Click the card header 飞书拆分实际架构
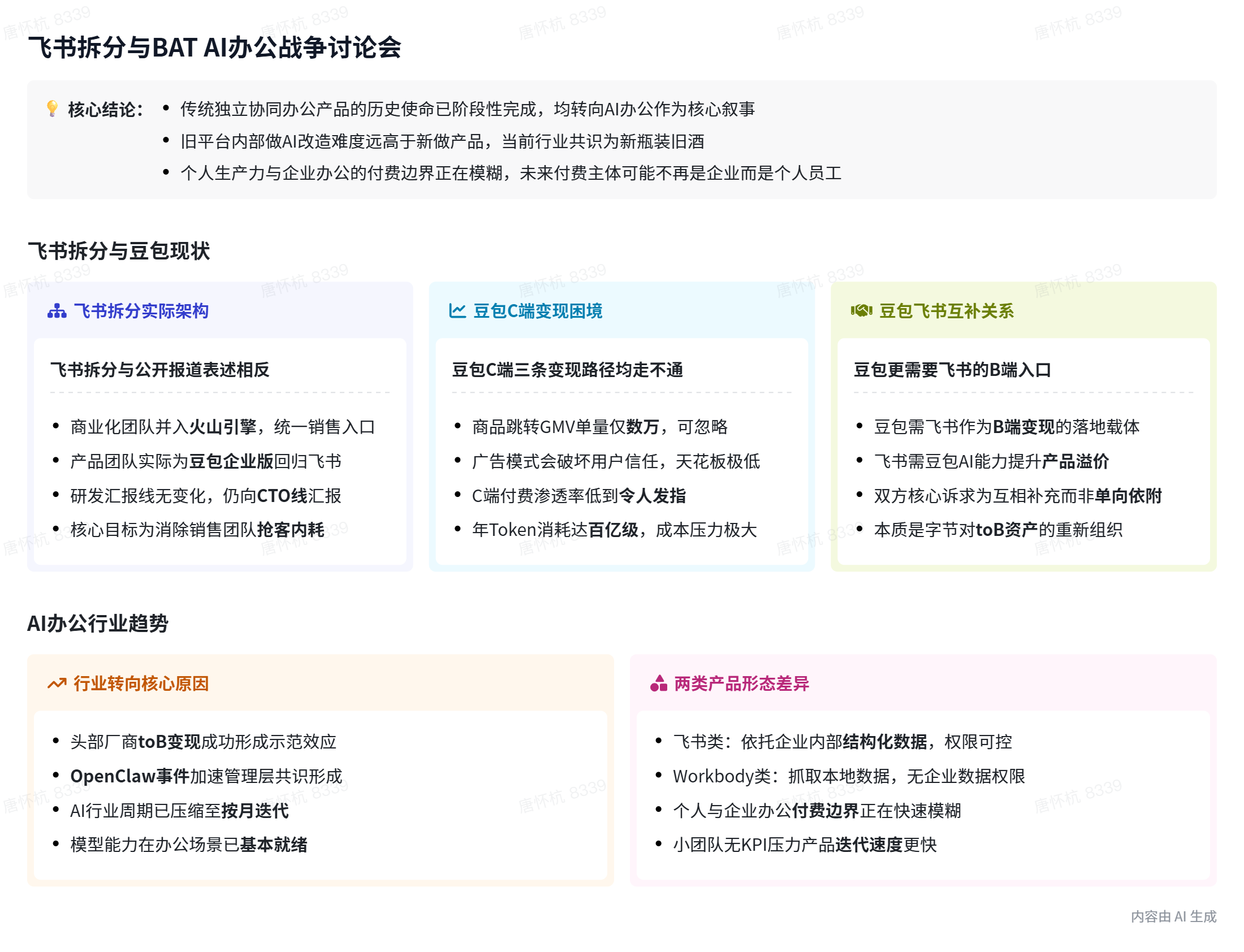 [141, 311]
